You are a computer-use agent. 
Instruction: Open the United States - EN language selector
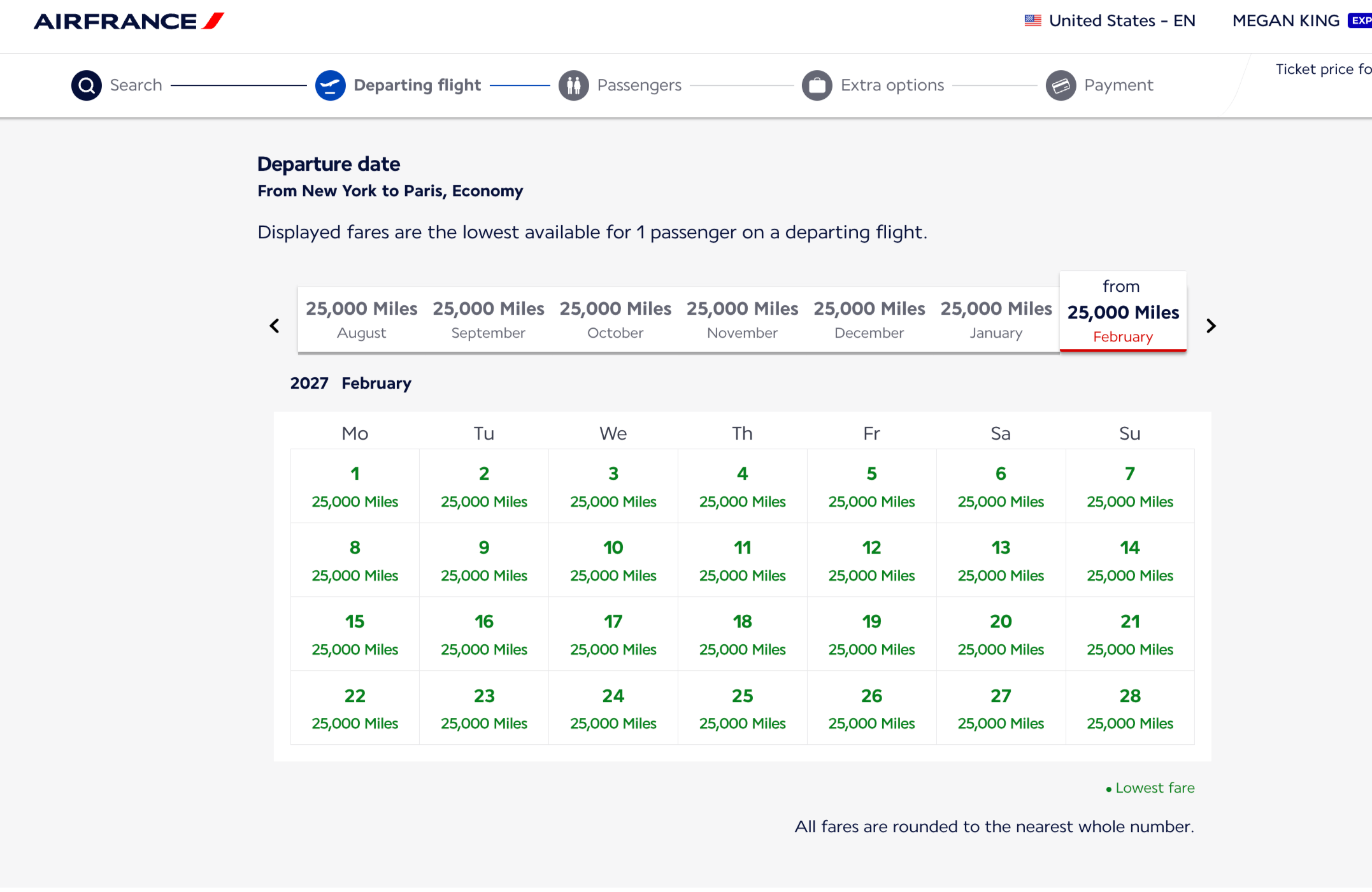coord(1121,20)
